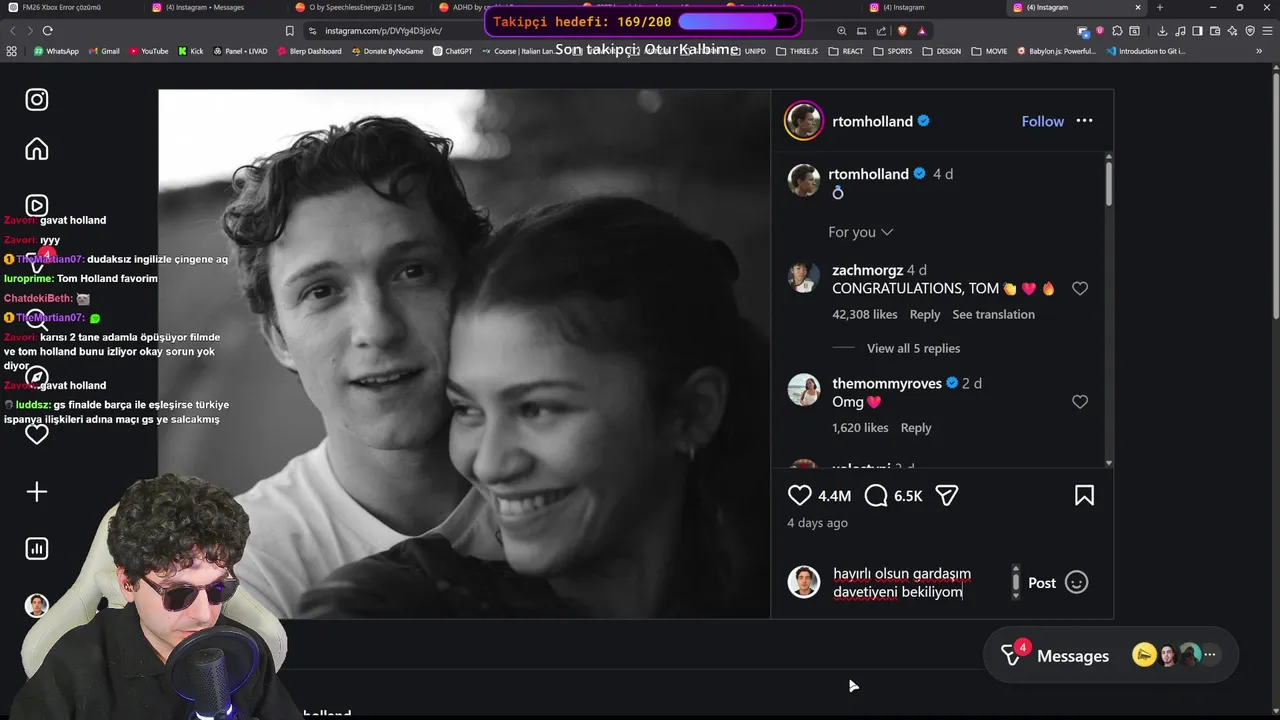The height and width of the screenshot is (720, 1280).
Task: Go to the Home feed in the sidebar
Action: coord(37,149)
